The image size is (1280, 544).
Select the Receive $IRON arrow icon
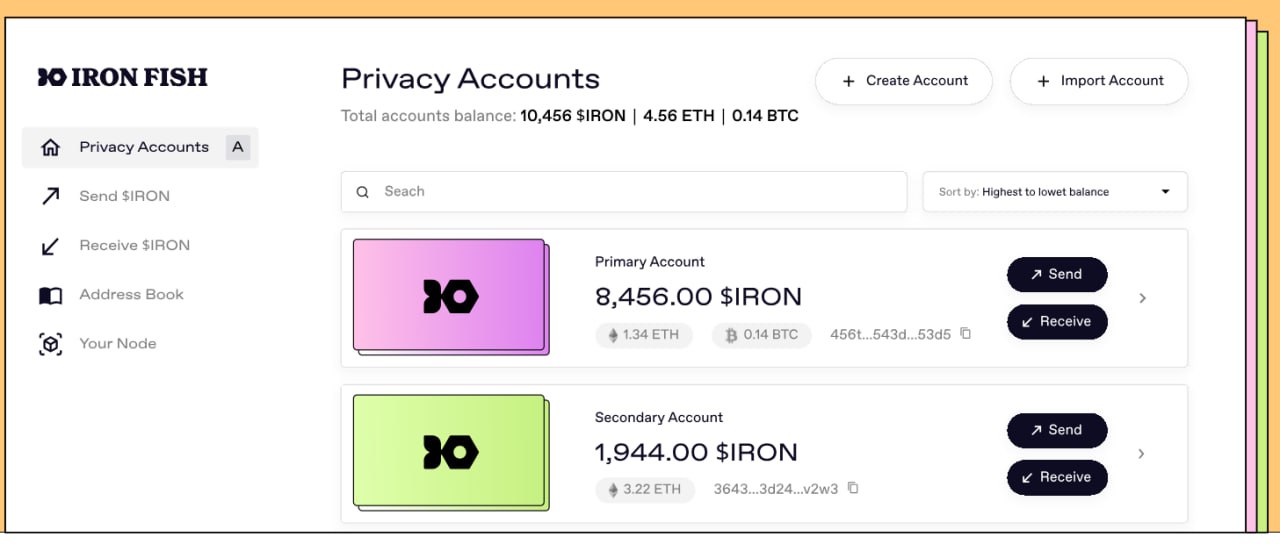[50, 245]
